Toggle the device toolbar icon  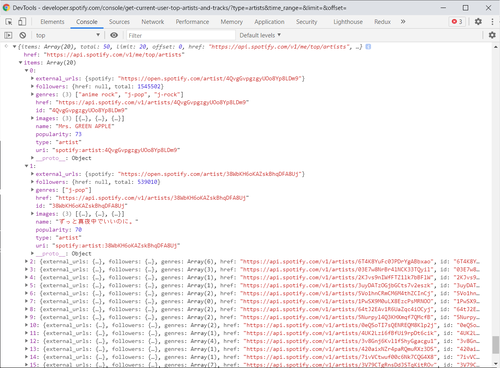pyautogui.click(x=22, y=22)
